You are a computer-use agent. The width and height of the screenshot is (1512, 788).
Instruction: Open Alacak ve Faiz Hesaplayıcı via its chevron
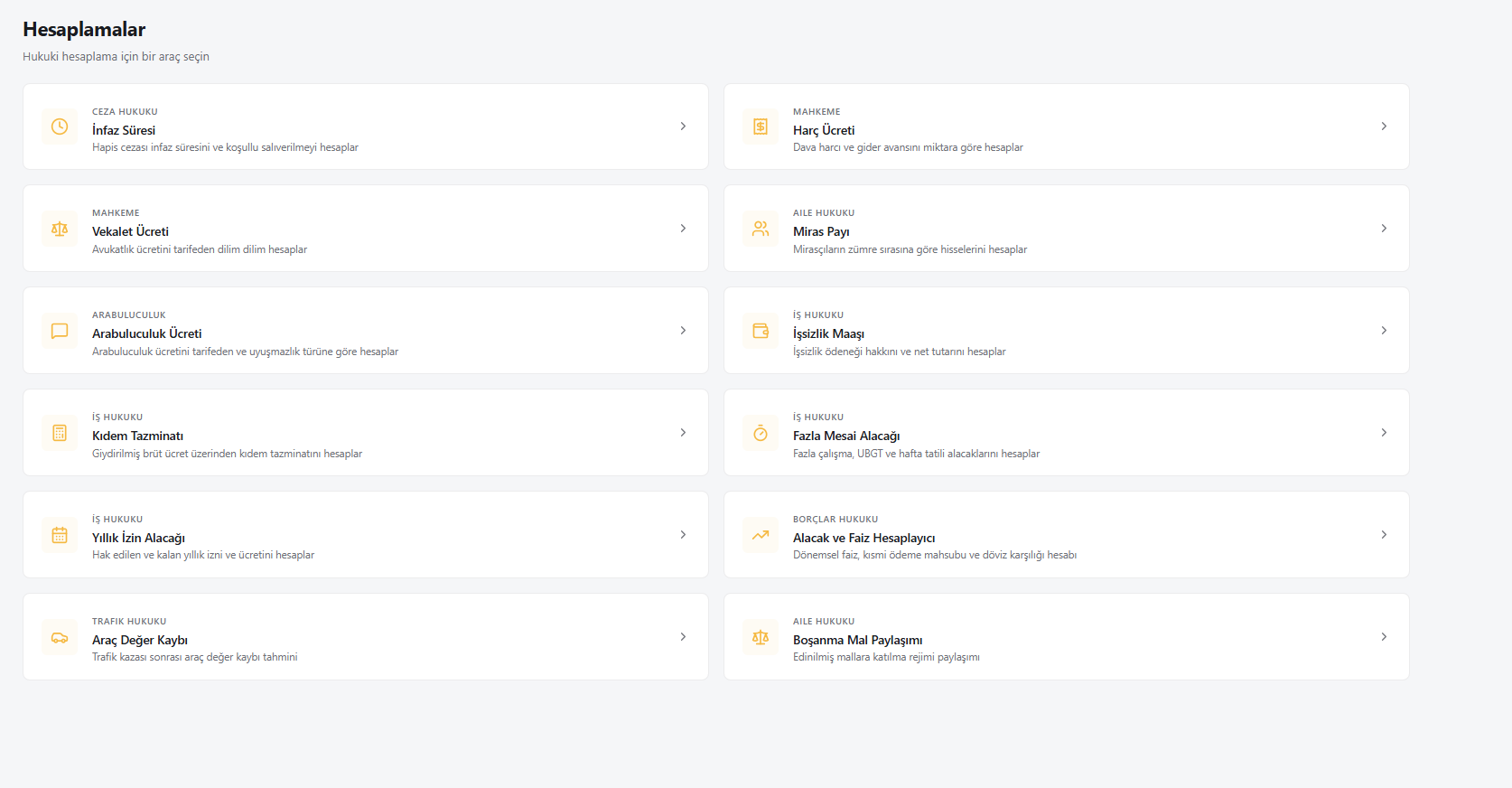[x=1384, y=535]
